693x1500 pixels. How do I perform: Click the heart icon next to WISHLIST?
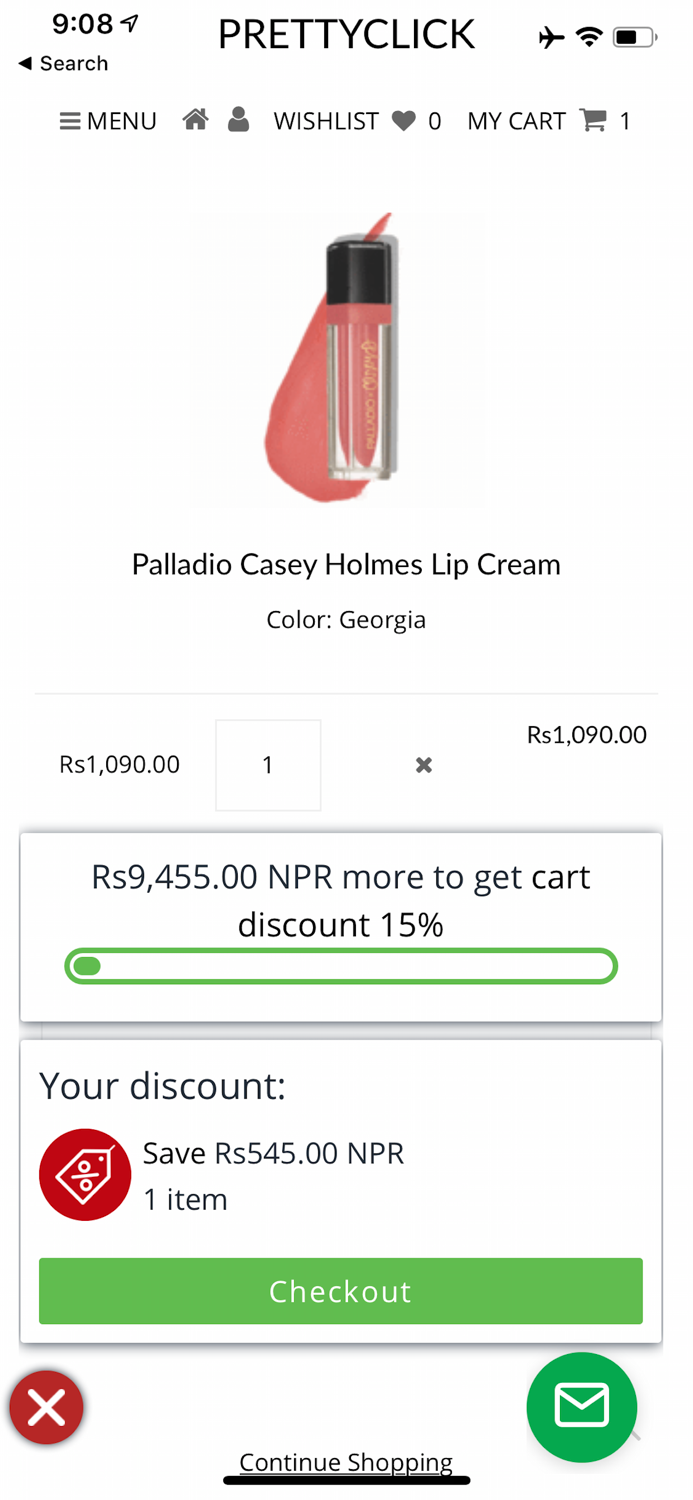(x=404, y=120)
